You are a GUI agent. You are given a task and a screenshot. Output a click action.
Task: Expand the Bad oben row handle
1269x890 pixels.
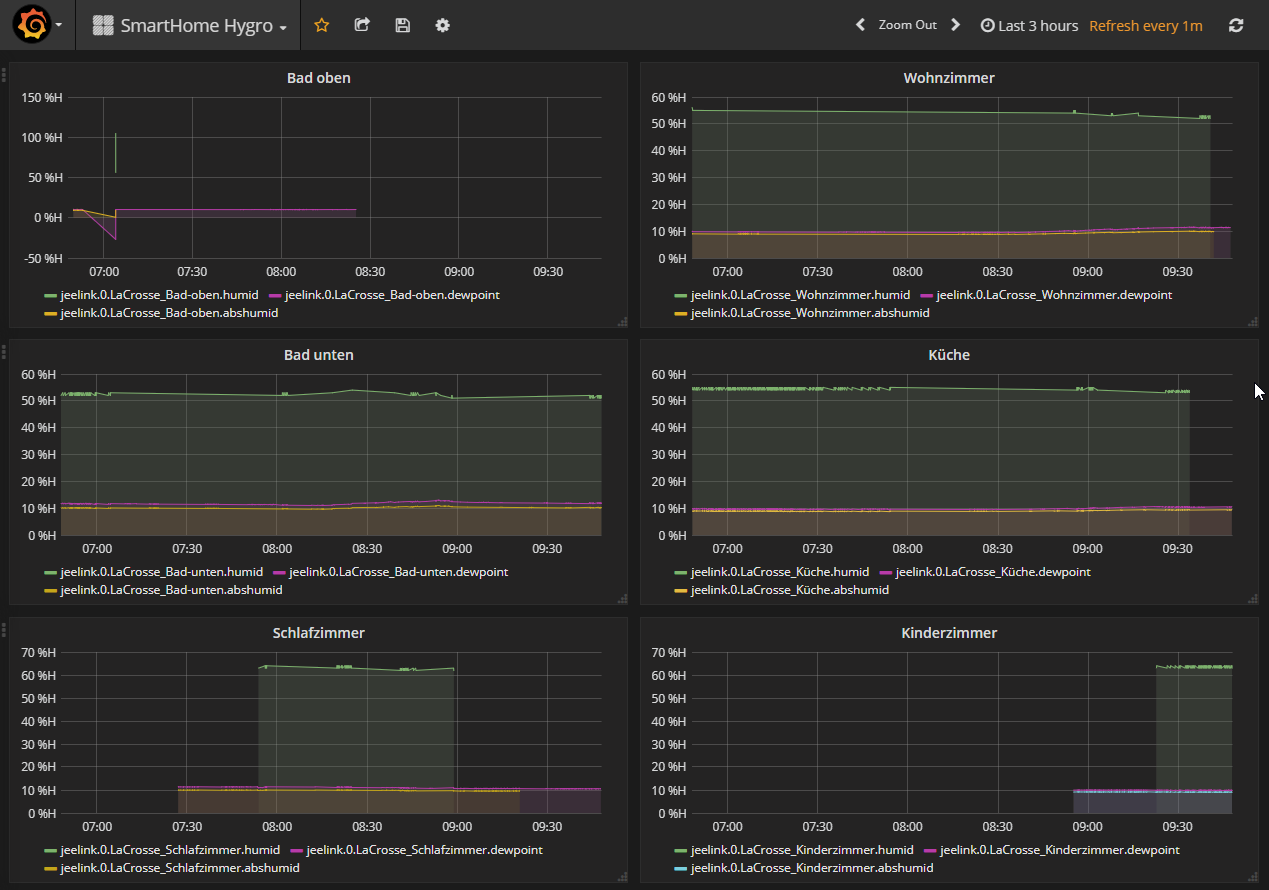[4, 74]
